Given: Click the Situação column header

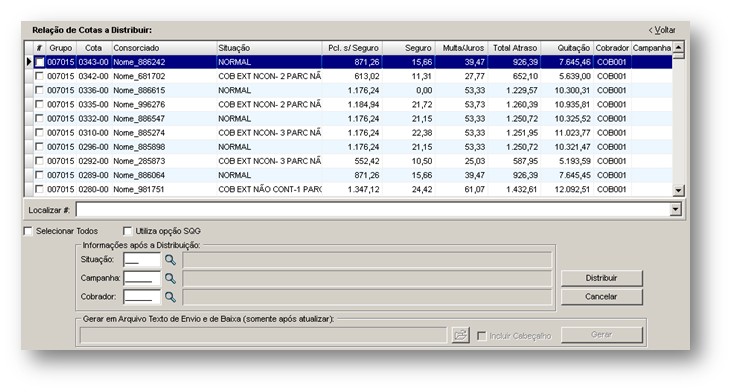Looking at the screenshot, I should pyautogui.click(x=269, y=48).
